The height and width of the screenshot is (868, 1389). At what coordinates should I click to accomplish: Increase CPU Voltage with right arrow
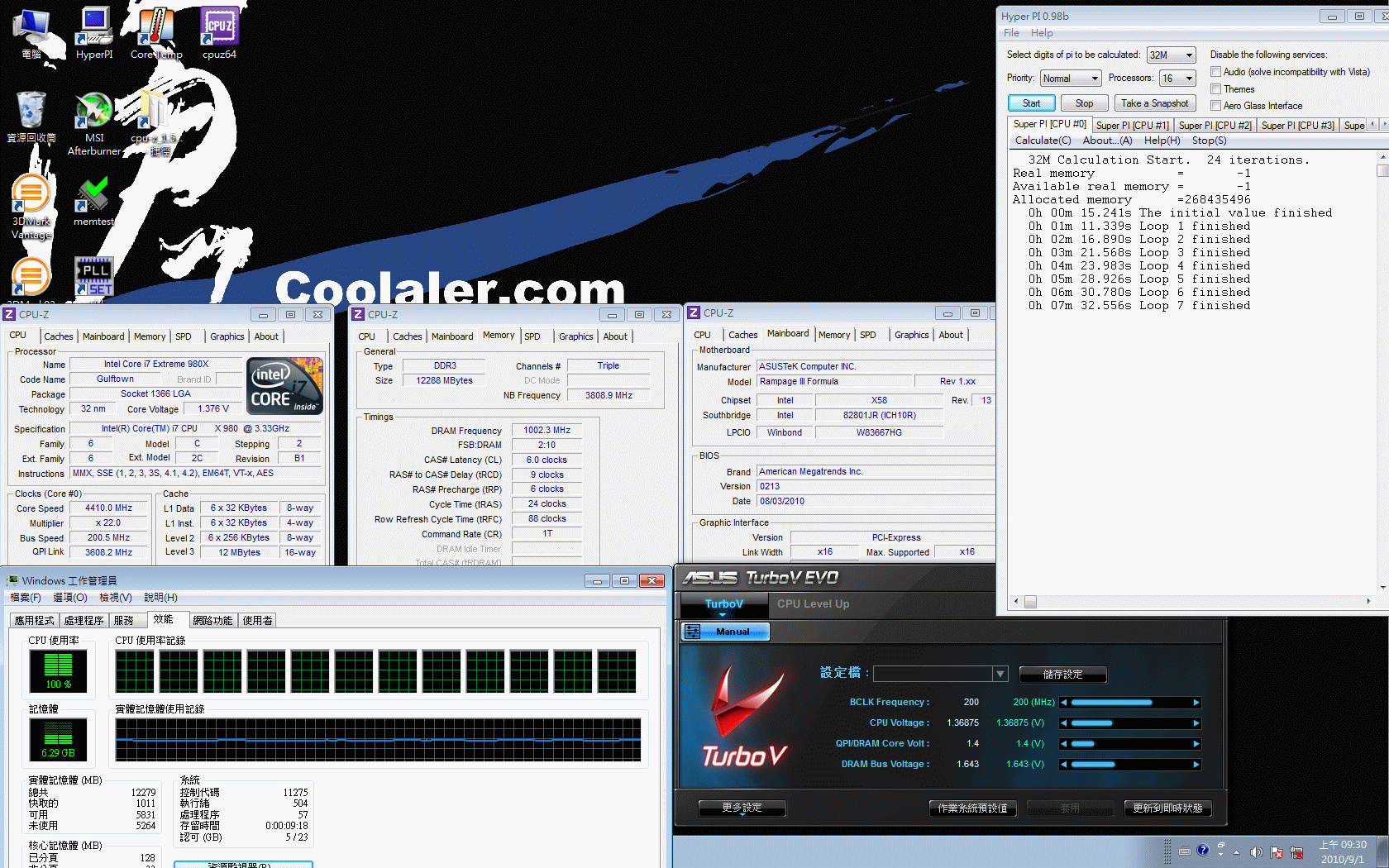[x=1196, y=723]
